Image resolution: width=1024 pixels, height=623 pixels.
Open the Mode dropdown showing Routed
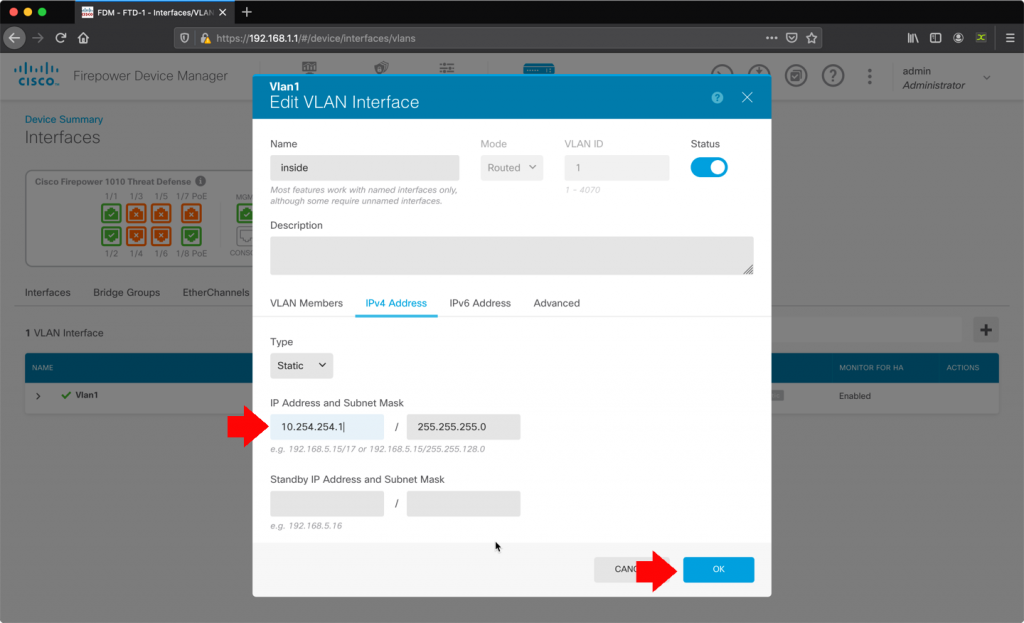(x=511, y=167)
